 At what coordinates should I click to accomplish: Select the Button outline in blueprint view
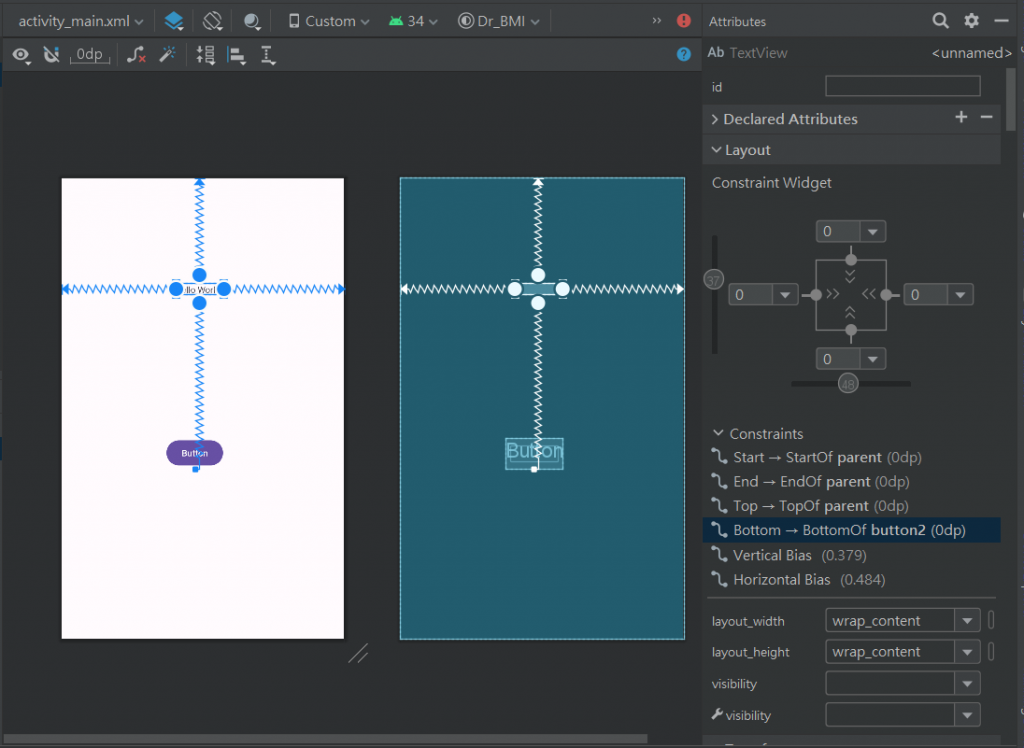pyautogui.click(x=534, y=452)
